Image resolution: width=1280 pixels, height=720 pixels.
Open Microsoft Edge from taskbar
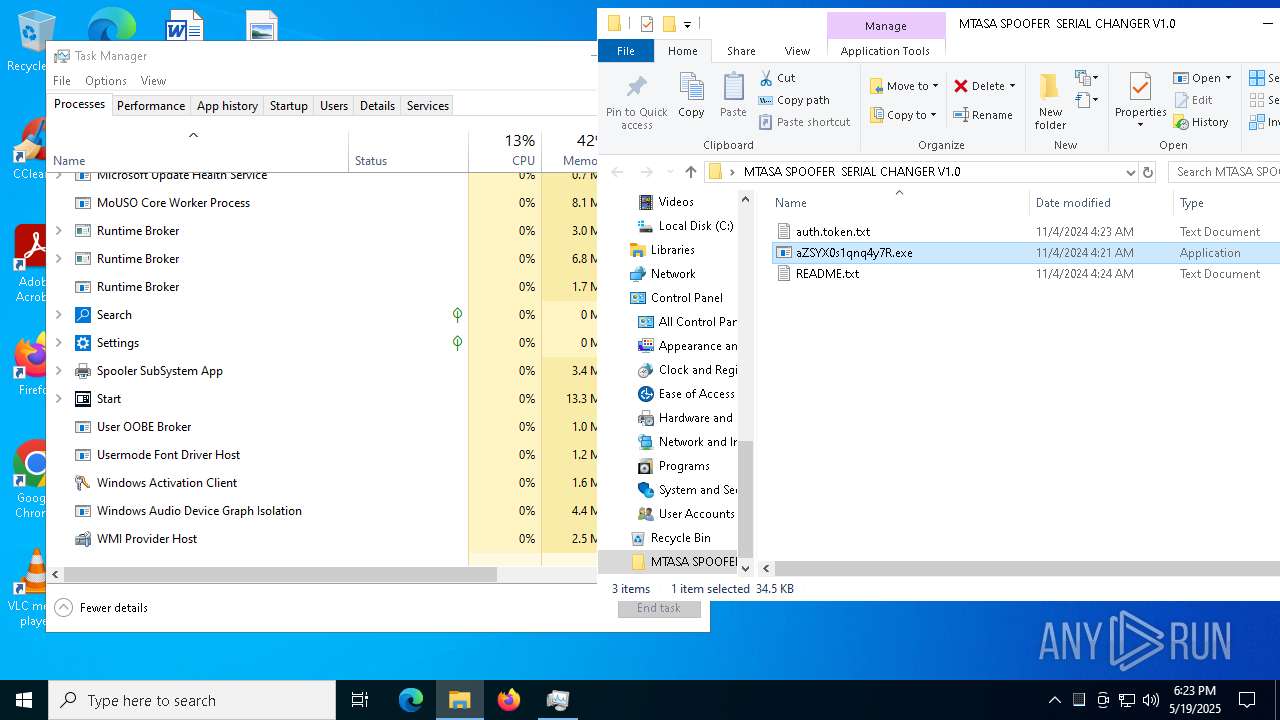pyautogui.click(x=411, y=700)
